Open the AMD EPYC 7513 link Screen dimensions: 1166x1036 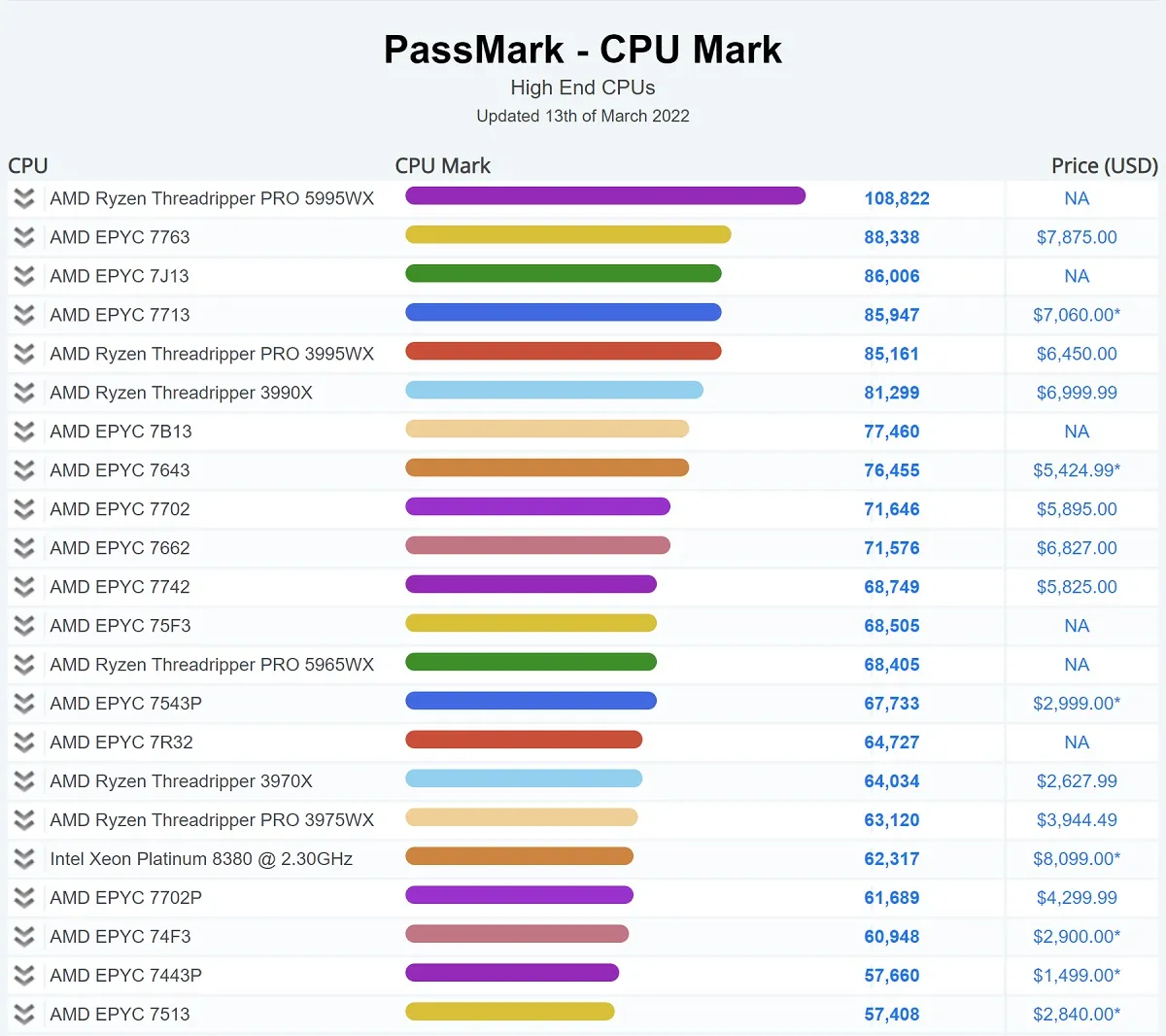pos(120,1015)
